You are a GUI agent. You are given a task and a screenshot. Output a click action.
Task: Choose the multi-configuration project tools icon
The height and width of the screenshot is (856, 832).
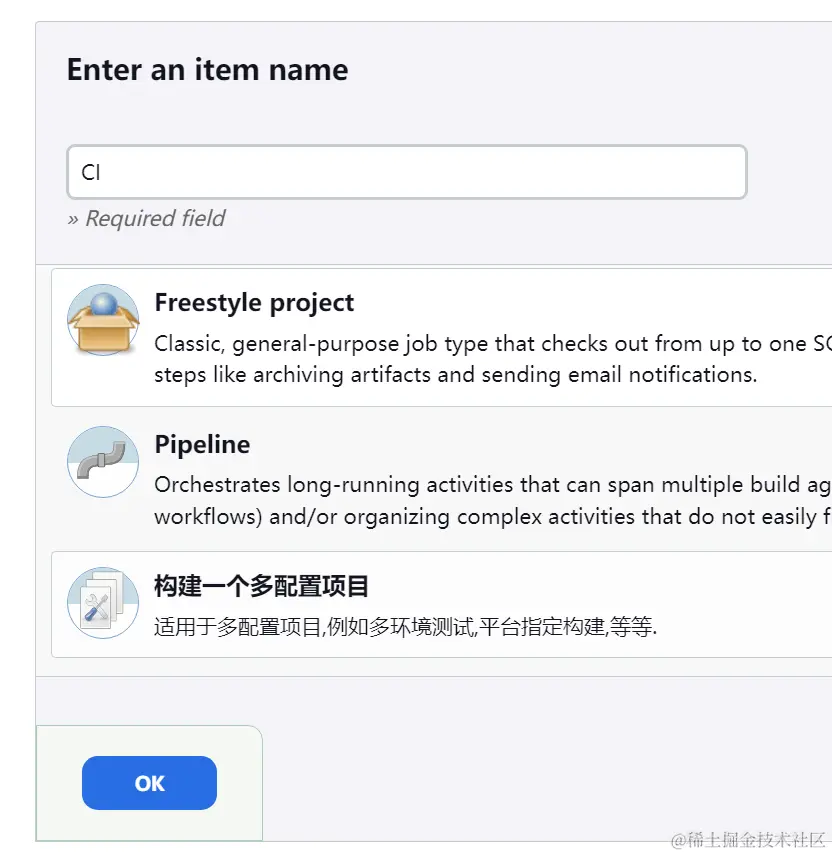coord(103,603)
